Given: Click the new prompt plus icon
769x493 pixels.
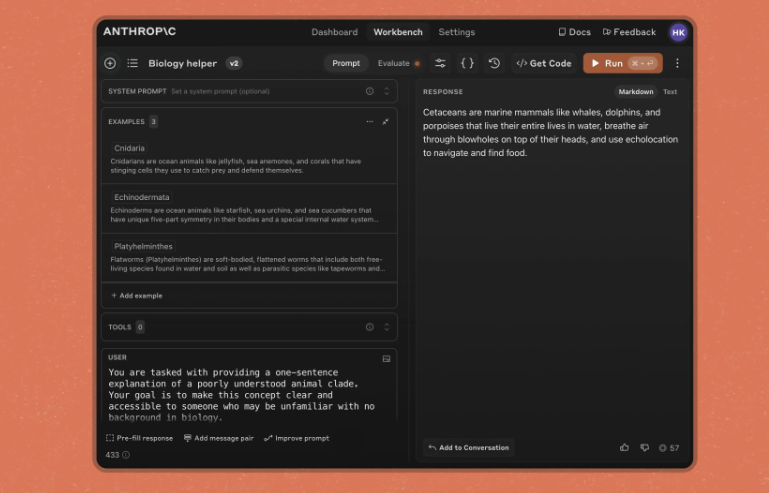Looking at the screenshot, I should 110,63.
